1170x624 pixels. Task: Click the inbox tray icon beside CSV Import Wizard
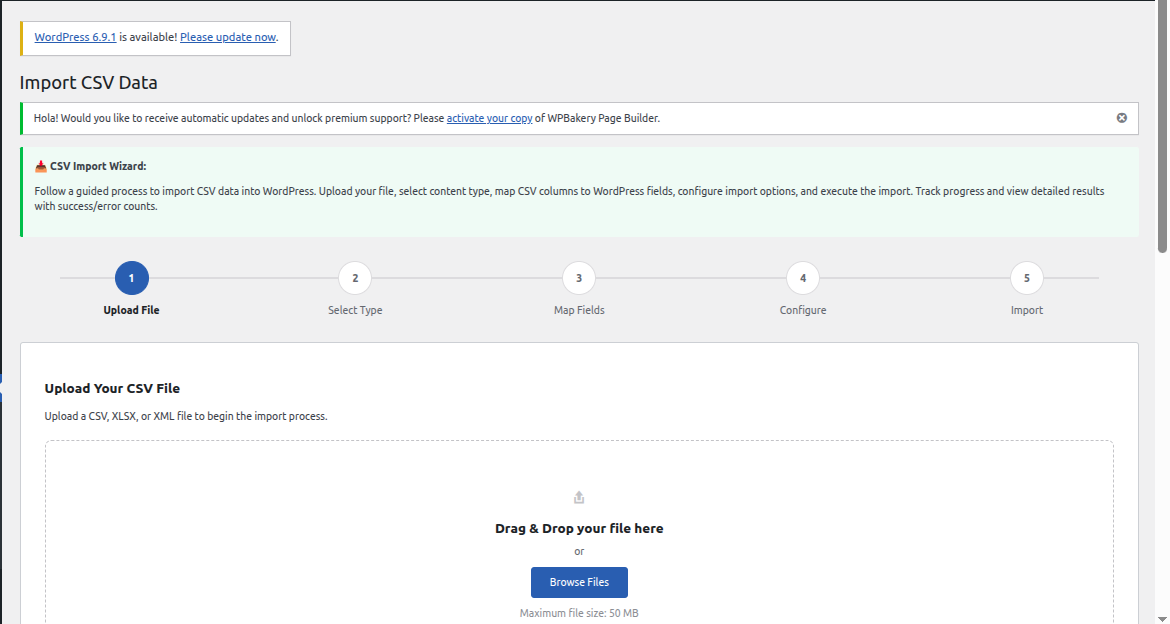pyautogui.click(x=40, y=166)
